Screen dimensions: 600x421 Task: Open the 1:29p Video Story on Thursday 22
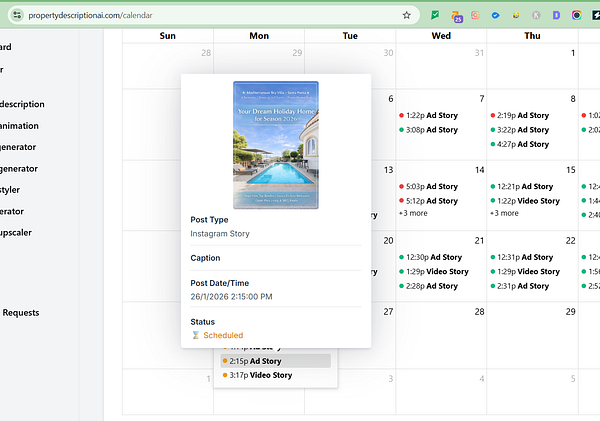click(x=525, y=271)
